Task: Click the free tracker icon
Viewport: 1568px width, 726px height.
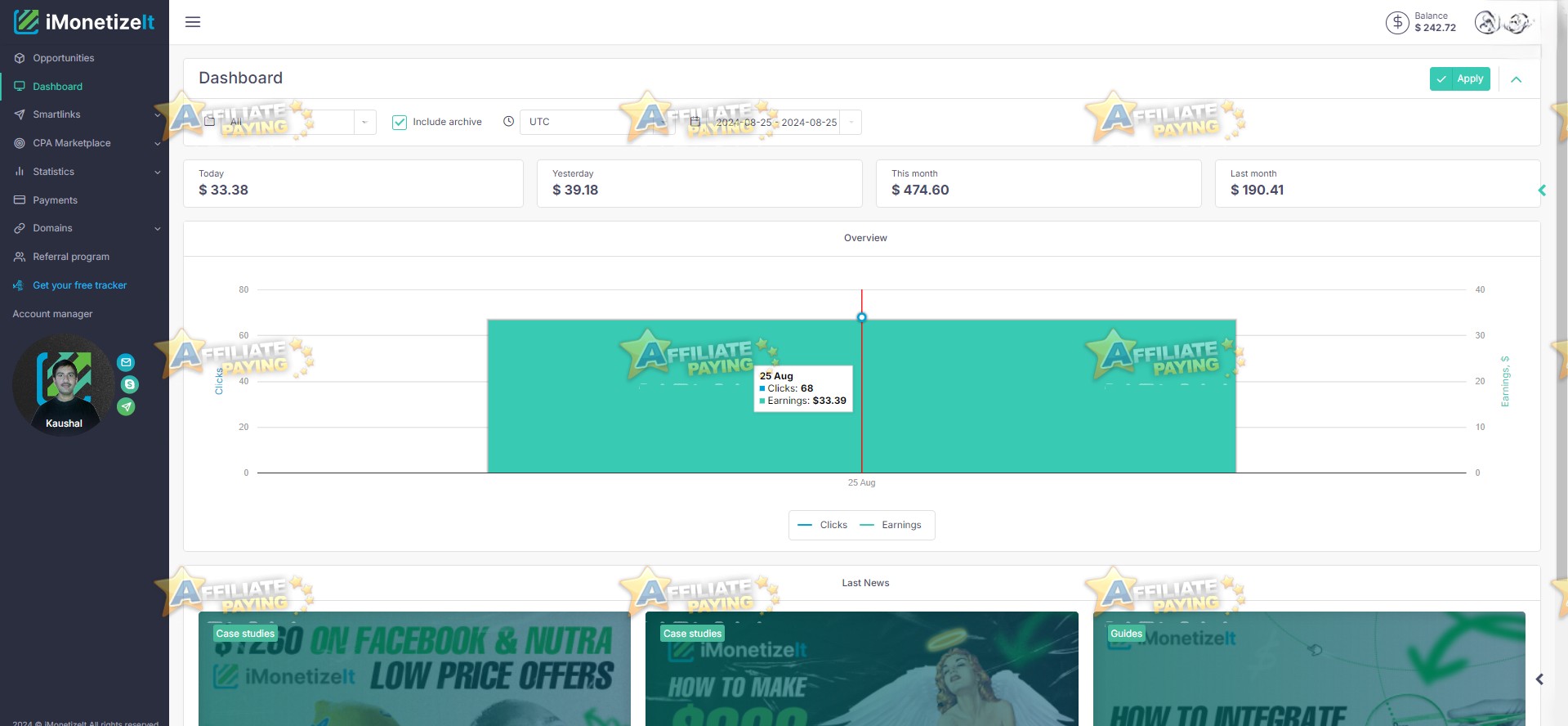Action: pos(18,285)
